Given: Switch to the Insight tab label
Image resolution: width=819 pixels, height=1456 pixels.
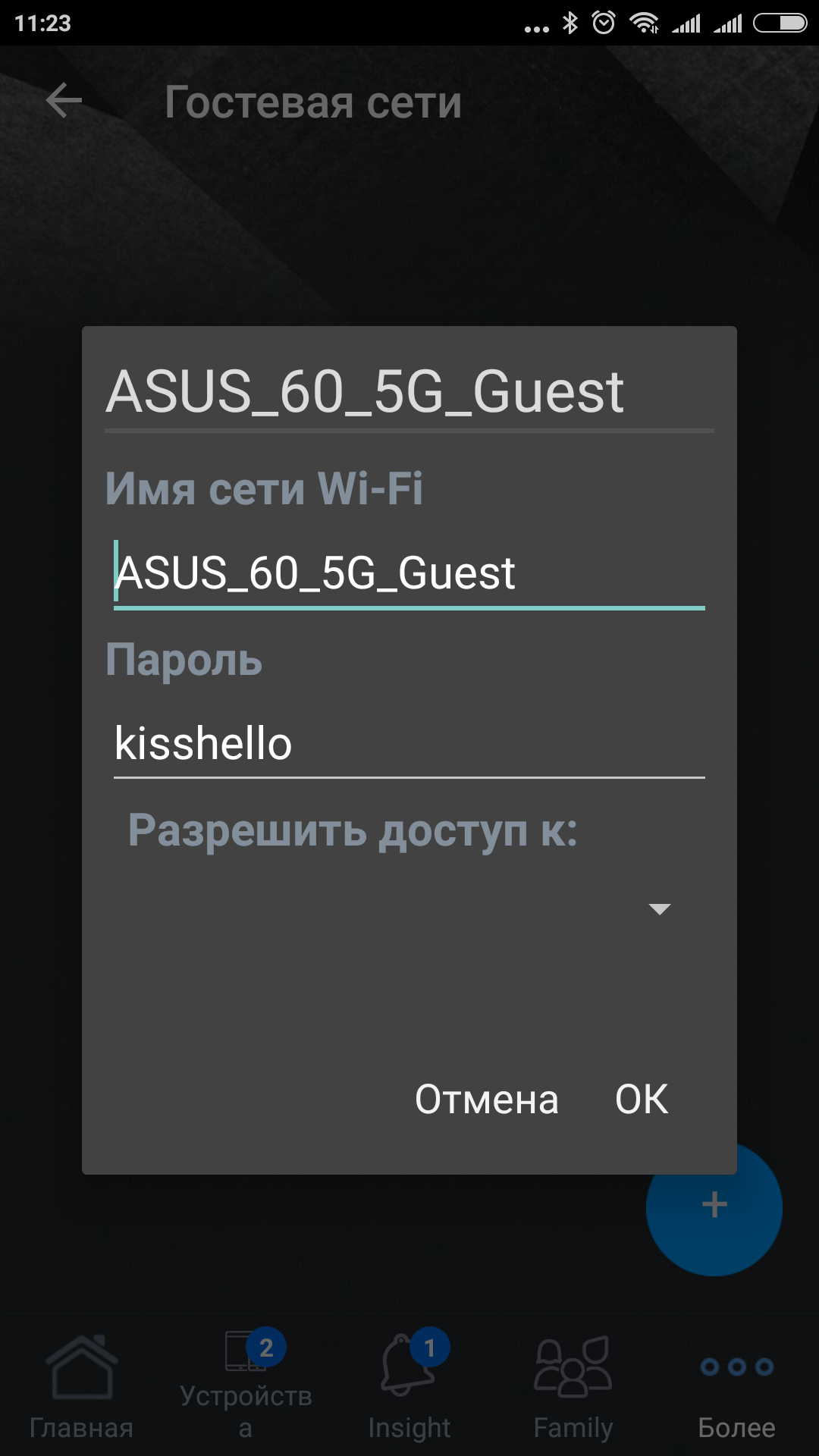Looking at the screenshot, I should [x=409, y=1428].
